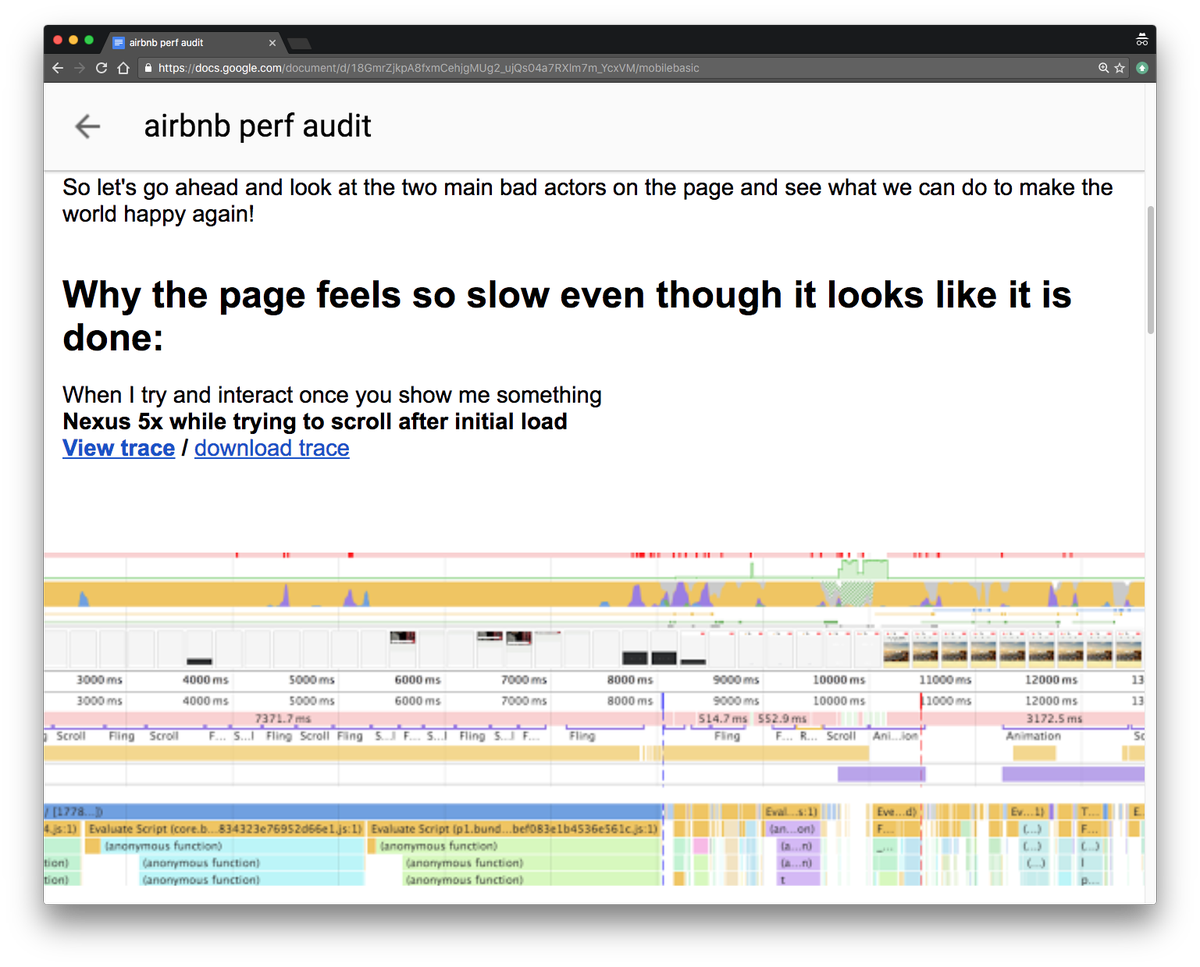
Task: Click the 'Nexus 5x while trying to scroll' bold line
Action: pos(315,421)
